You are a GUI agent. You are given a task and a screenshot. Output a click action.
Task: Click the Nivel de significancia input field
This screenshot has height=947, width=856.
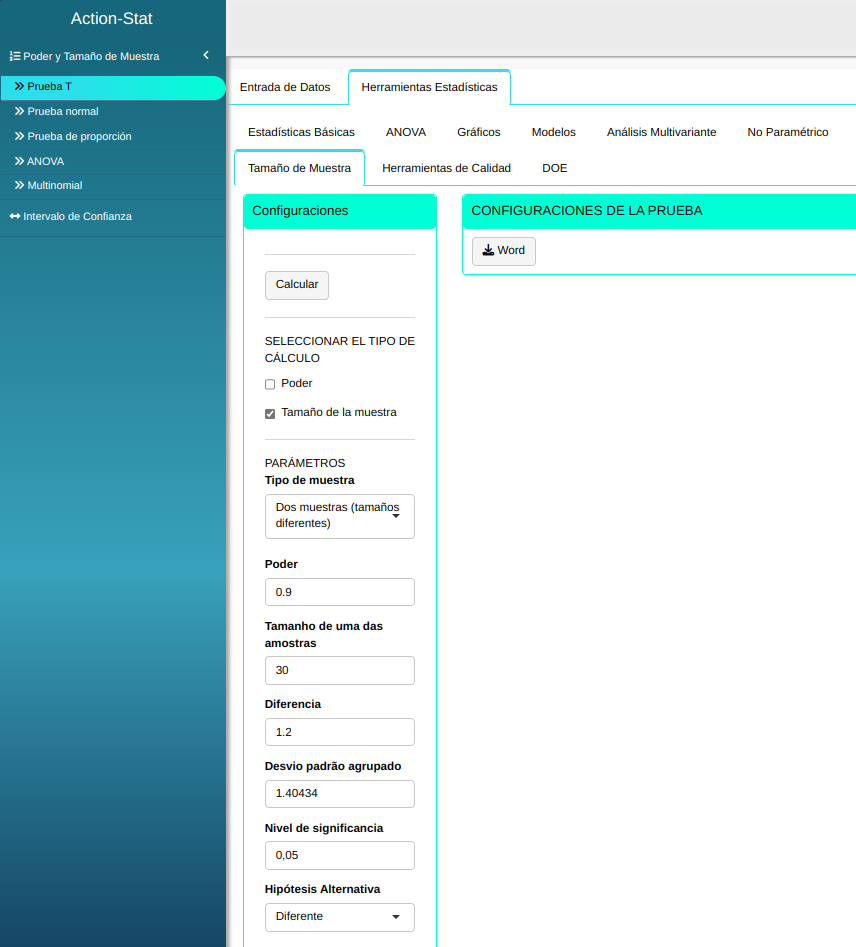(x=339, y=855)
